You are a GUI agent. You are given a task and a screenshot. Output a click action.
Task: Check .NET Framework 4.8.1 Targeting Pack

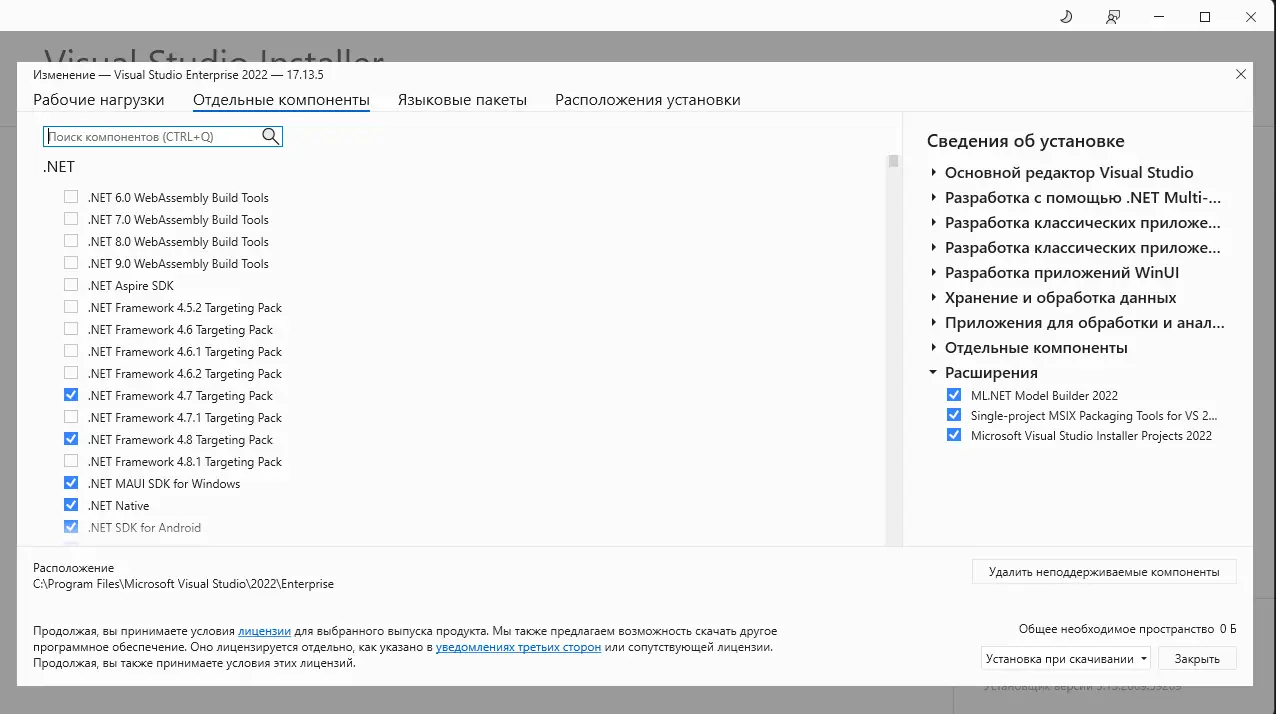[71, 461]
